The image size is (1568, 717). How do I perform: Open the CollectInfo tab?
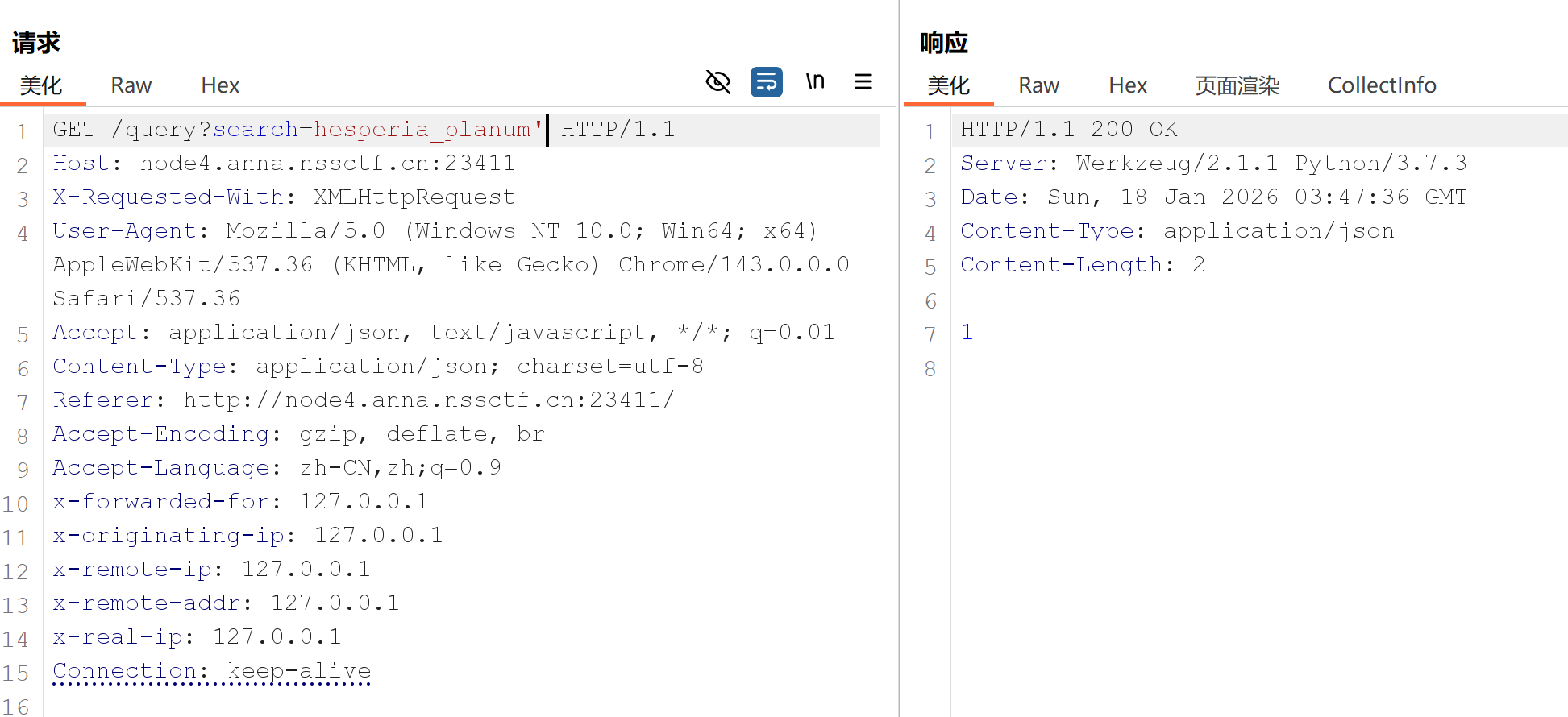1381,85
